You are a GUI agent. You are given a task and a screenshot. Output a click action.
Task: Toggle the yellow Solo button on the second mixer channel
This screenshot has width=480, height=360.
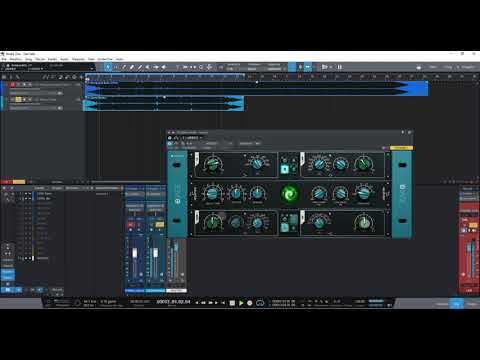[x=160, y=225]
